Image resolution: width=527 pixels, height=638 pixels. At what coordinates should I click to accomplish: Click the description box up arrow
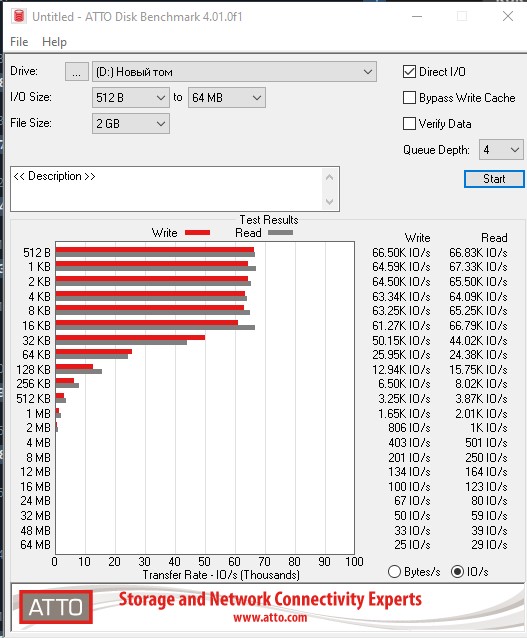pyautogui.click(x=330, y=177)
